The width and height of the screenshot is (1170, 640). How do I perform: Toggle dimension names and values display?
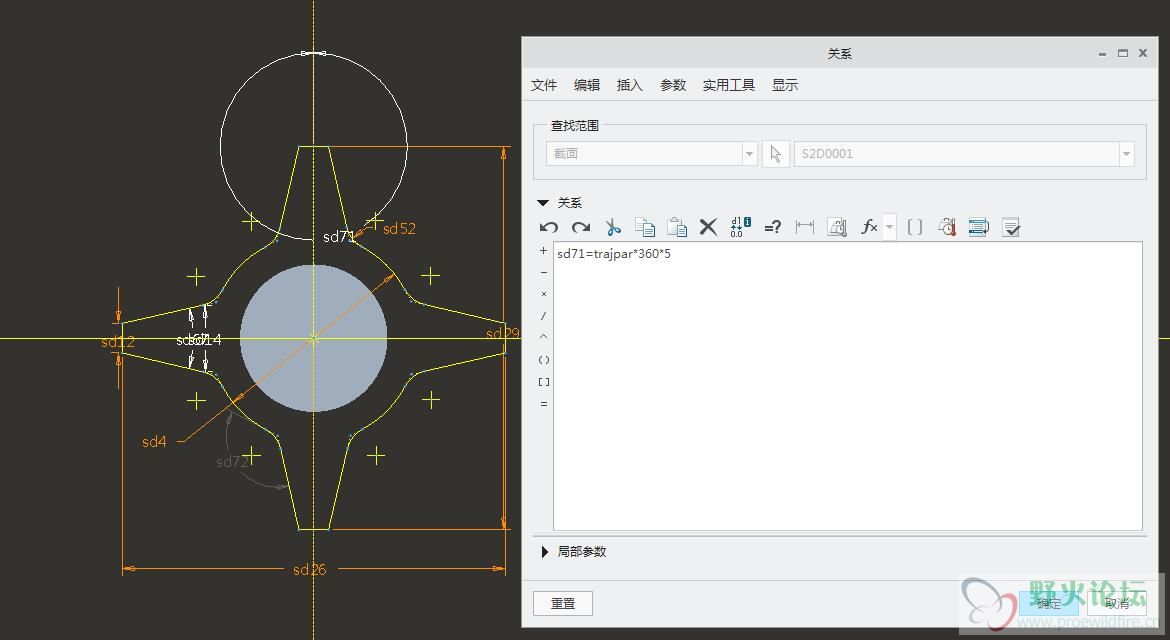[x=740, y=227]
